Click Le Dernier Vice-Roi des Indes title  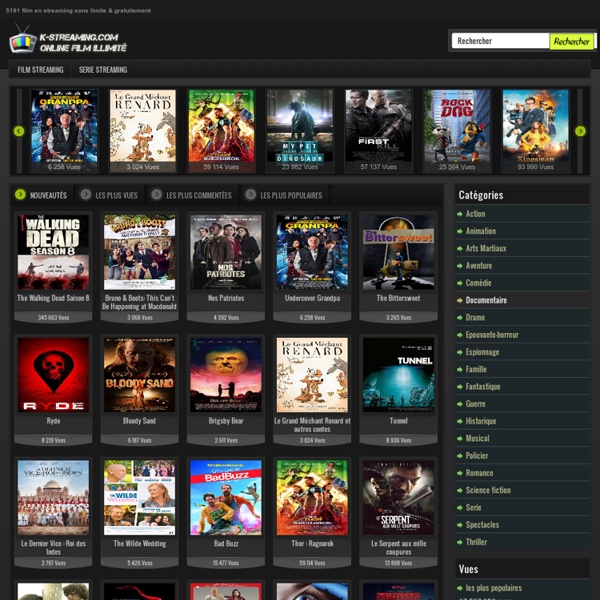pos(53,548)
